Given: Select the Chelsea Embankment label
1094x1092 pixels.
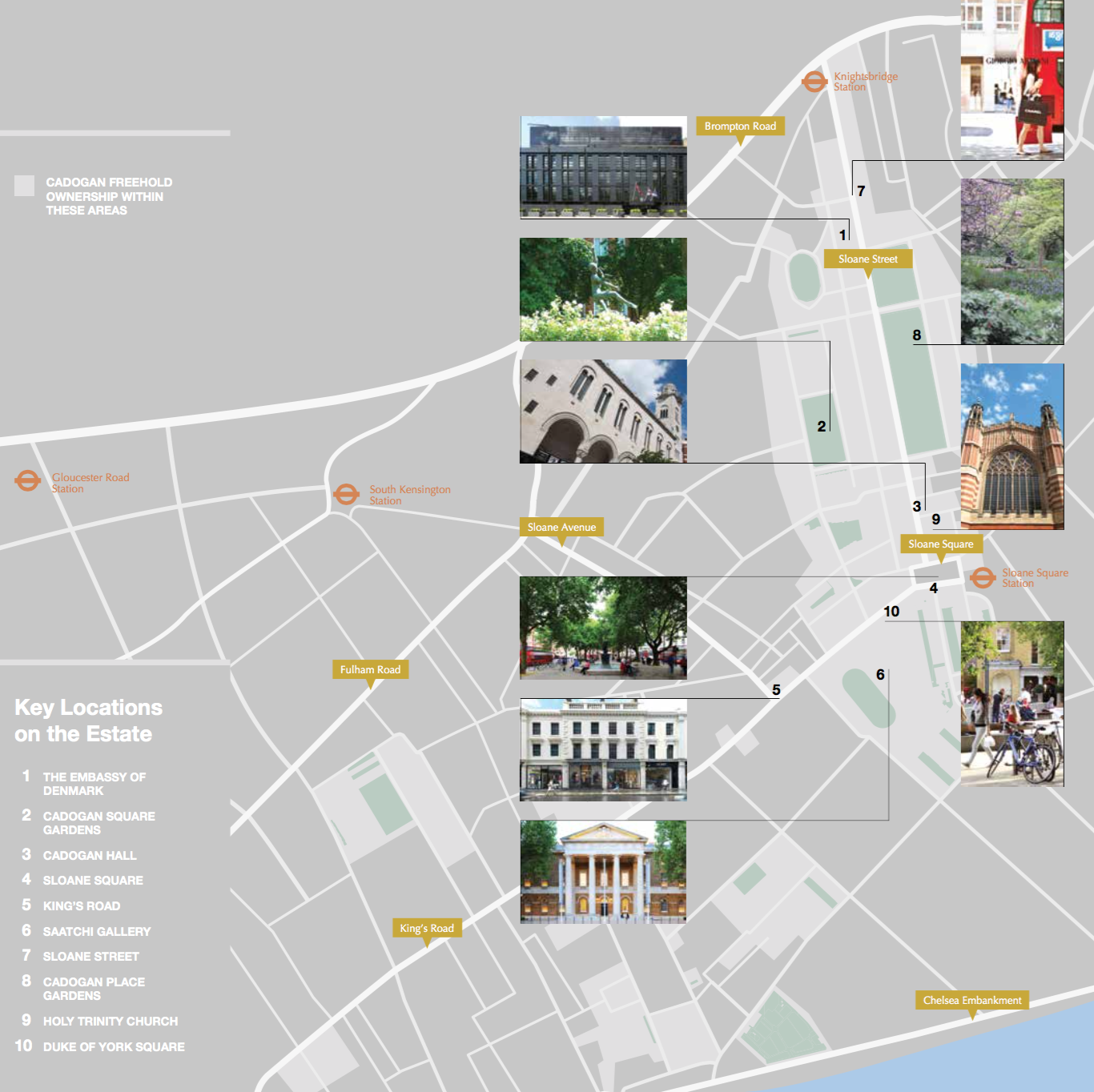Looking at the screenshot, I should point(971,1000).
